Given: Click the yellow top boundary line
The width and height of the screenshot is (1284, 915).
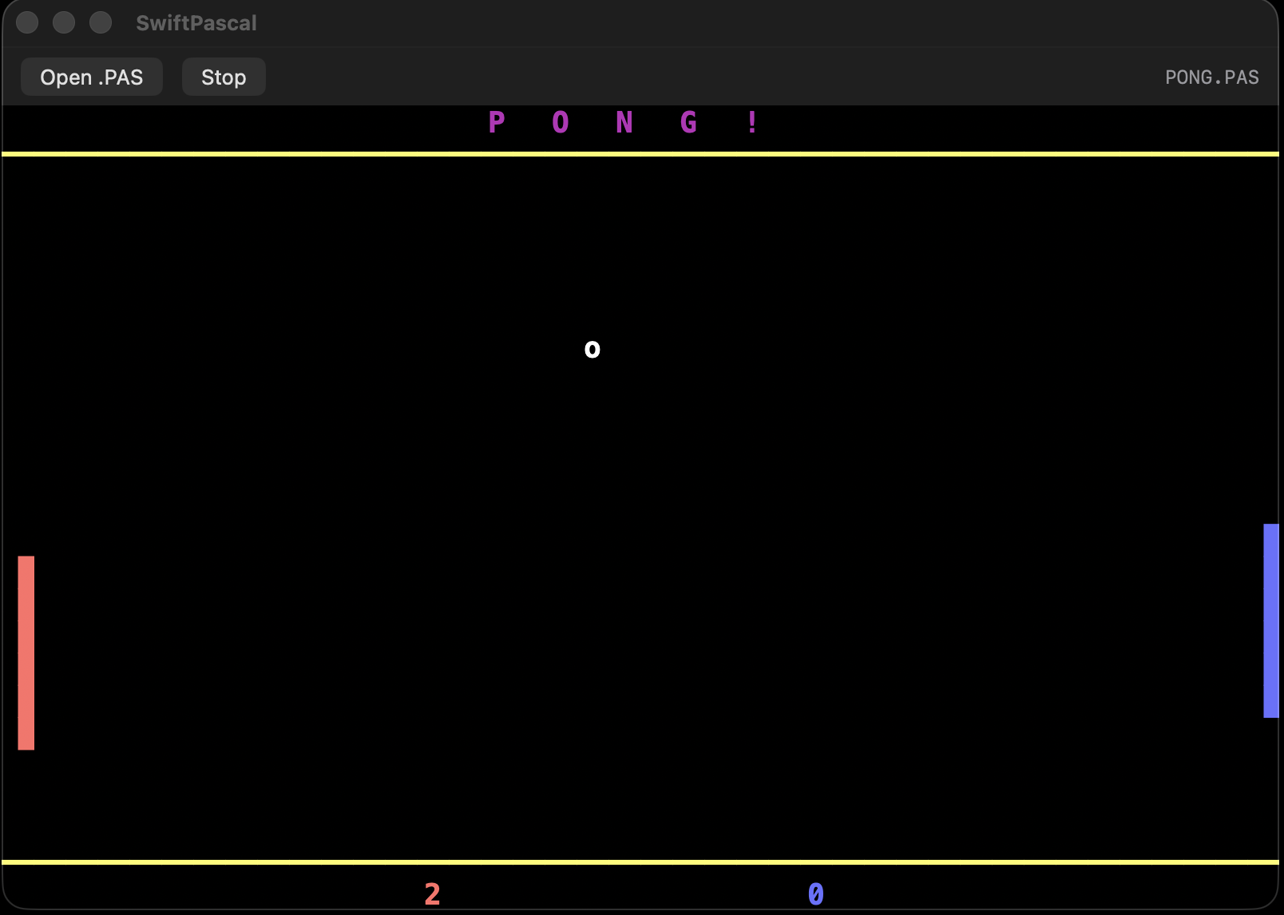Looking at the screenshot, I should (640, 154).
